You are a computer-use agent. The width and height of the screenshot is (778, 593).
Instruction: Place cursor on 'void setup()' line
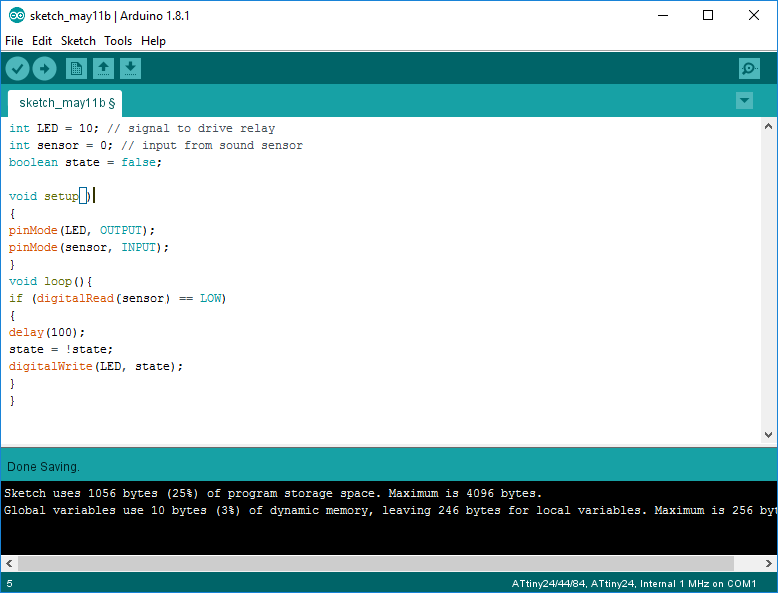(50, 197)
